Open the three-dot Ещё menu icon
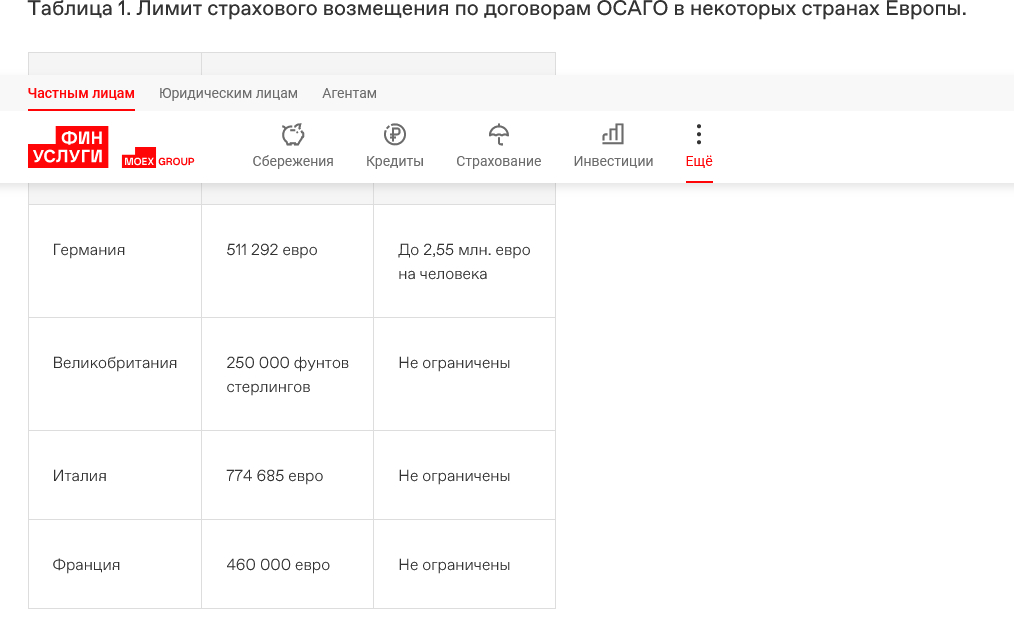This screenshot has height=634, width=1014. click(x=698, y=135)
